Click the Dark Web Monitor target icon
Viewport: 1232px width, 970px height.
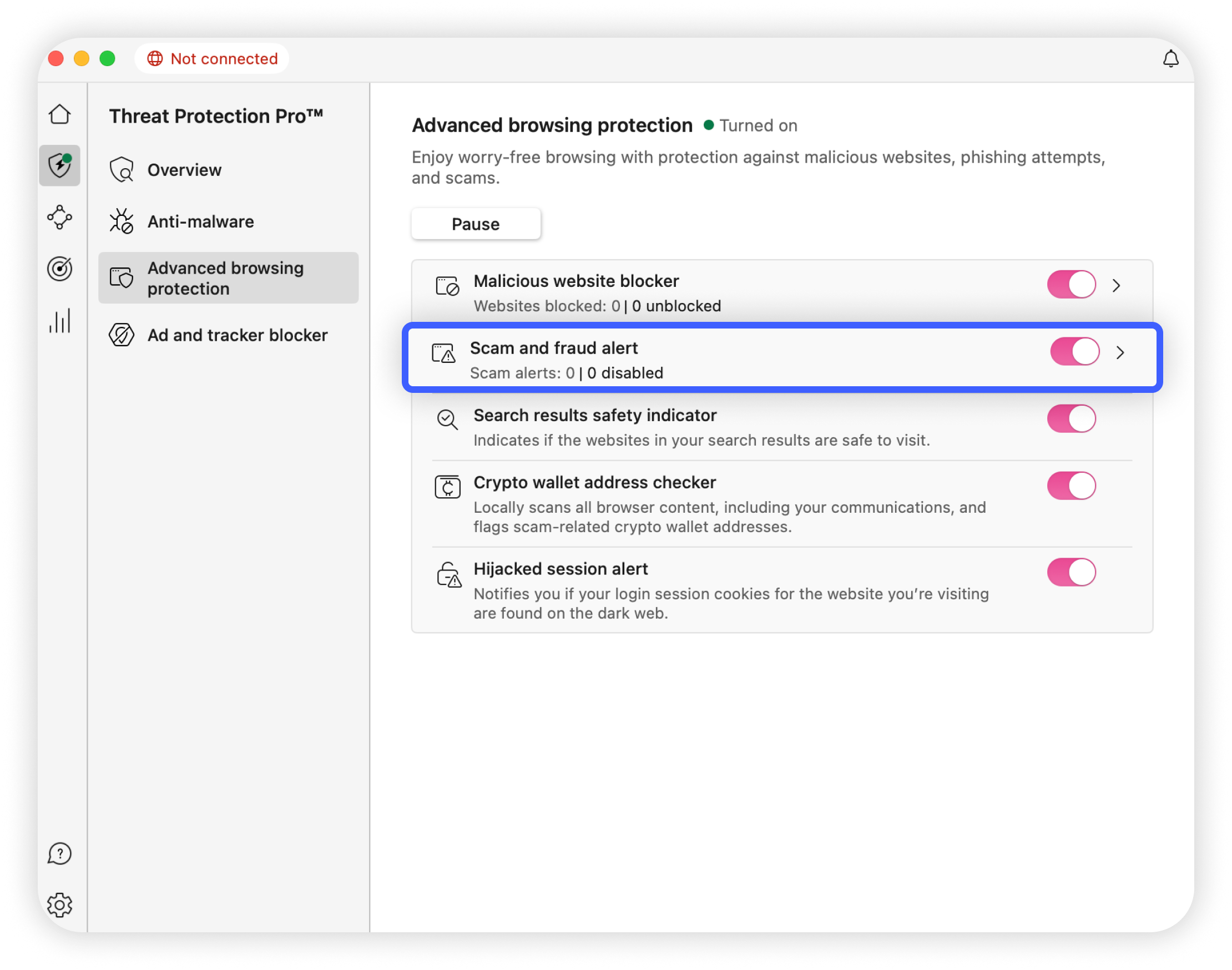click(59, 269)
